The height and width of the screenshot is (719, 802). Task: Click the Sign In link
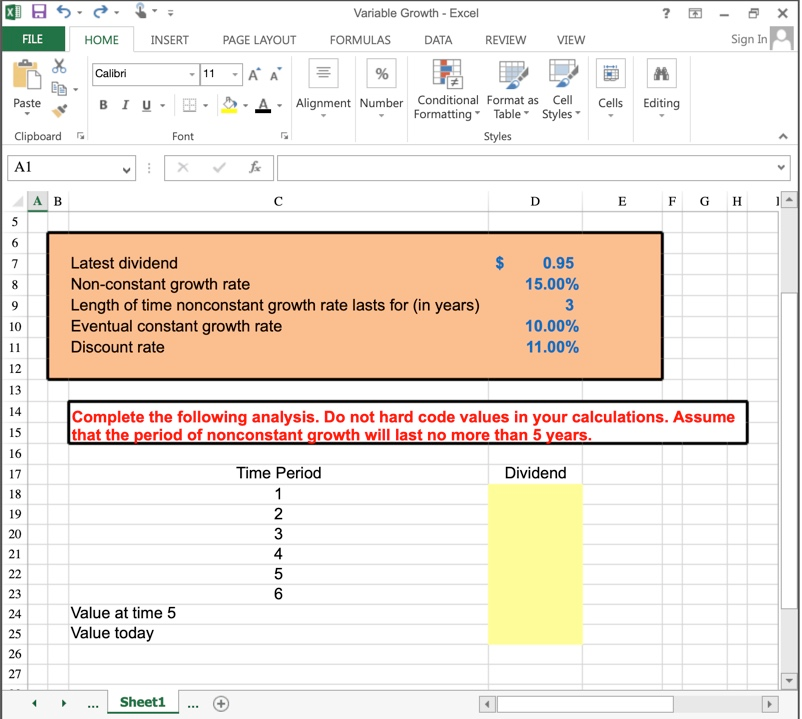coord(749,39)
